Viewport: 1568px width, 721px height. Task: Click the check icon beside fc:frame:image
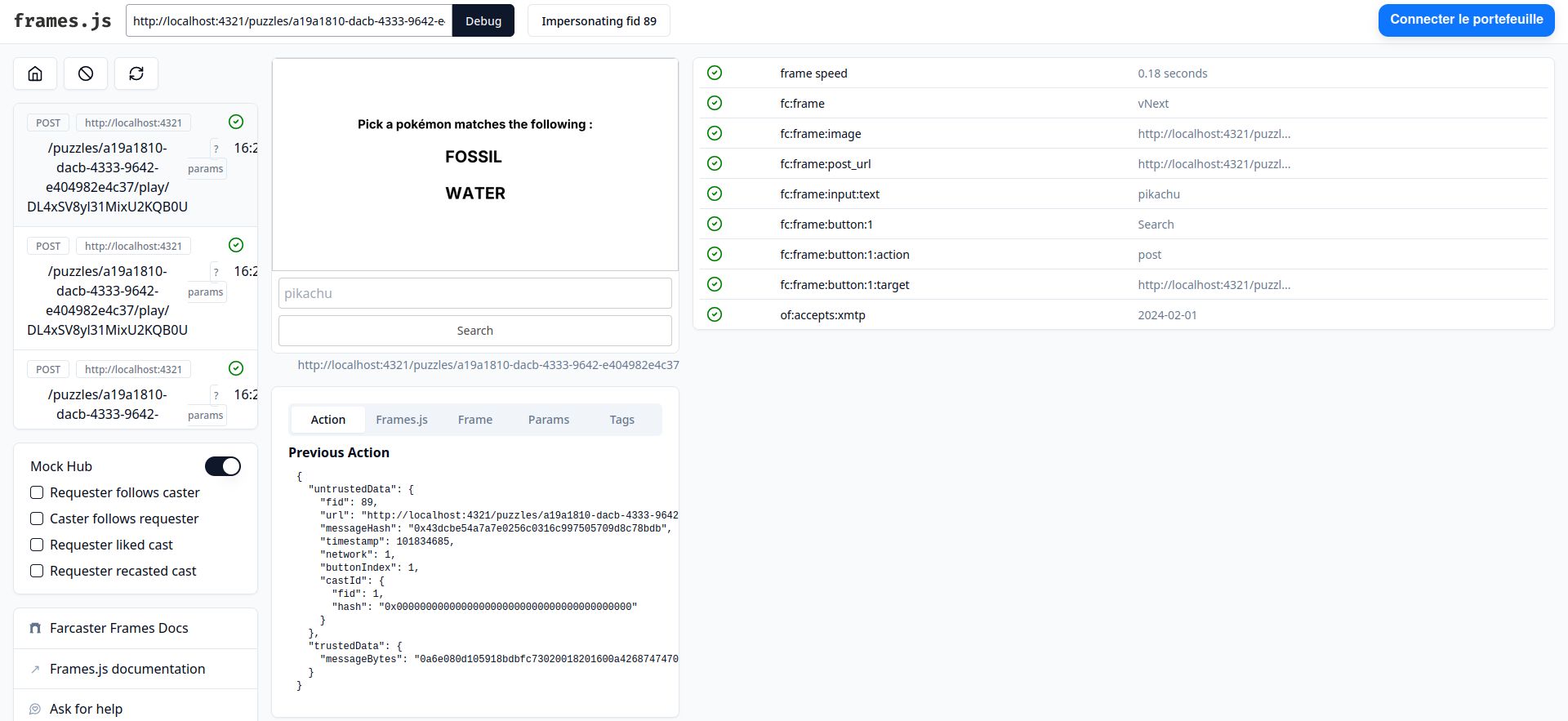(x=715, y=133)
